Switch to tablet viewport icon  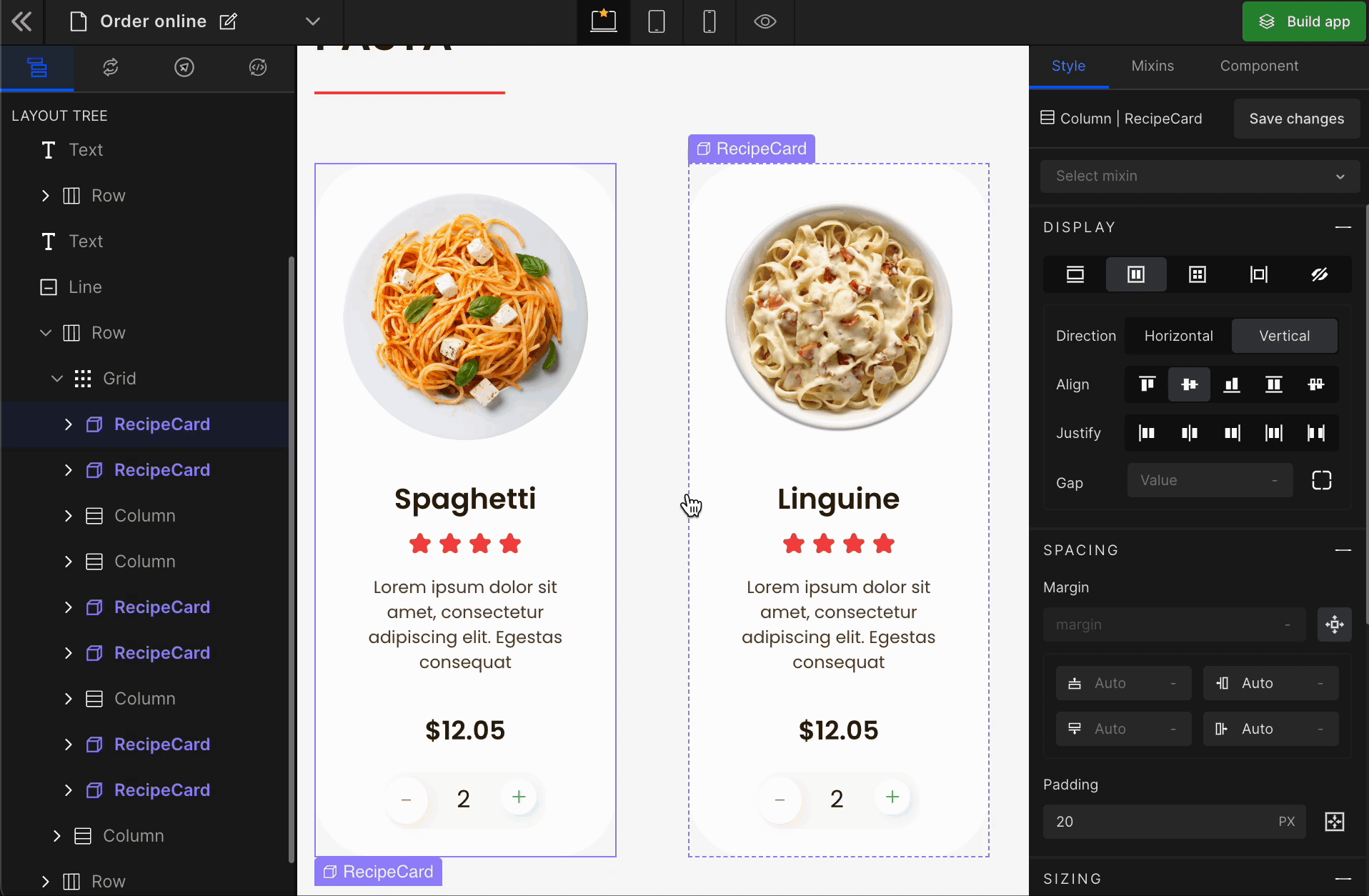[657, 21]
